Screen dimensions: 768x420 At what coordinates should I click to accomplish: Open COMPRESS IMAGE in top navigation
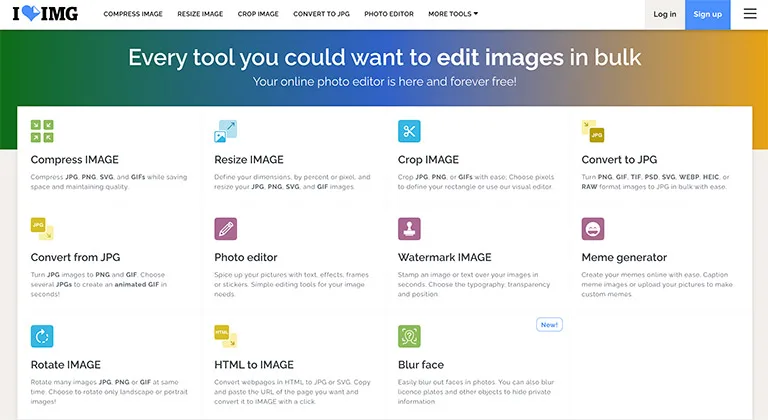click(133, 14)
